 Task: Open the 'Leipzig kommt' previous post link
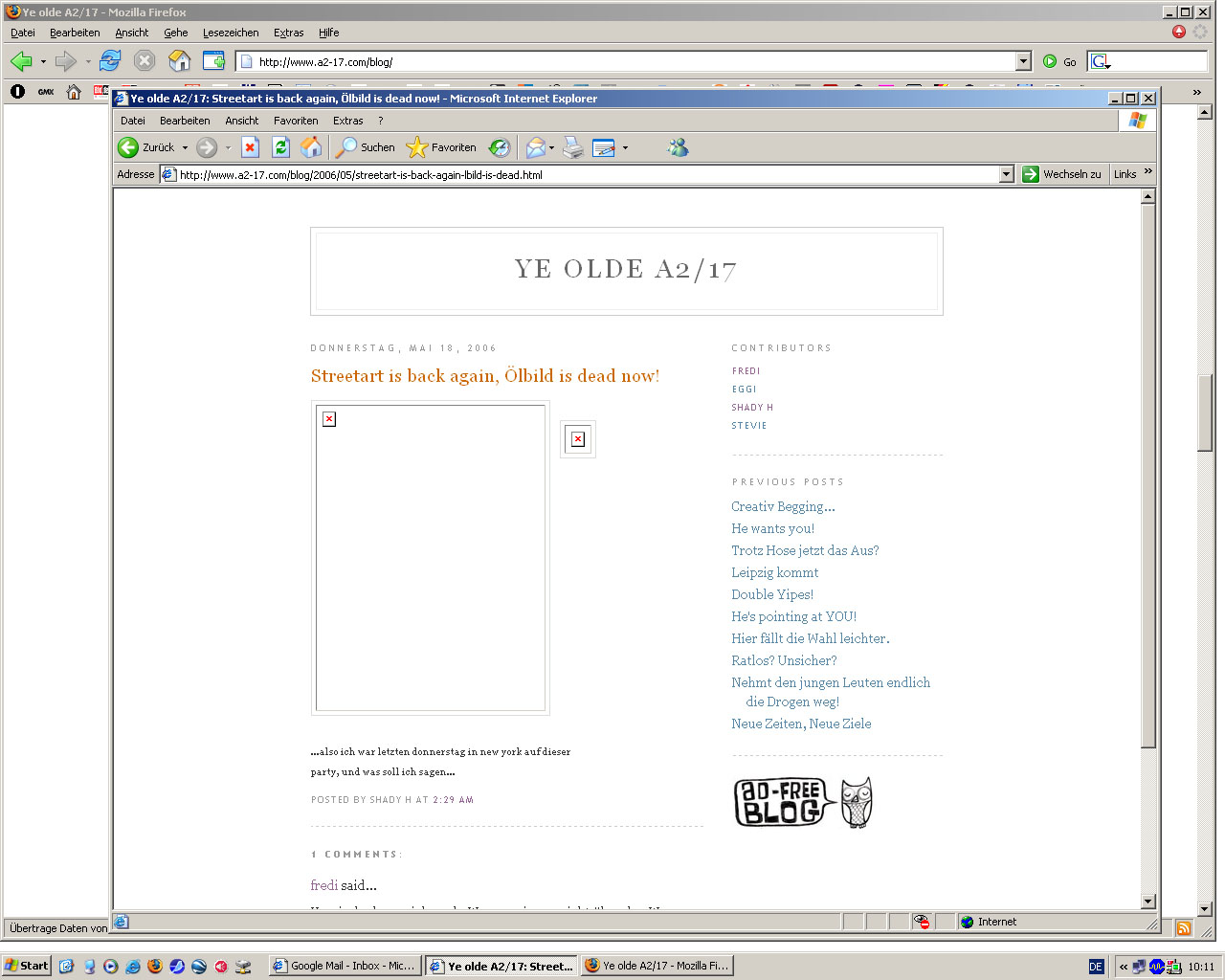coord(774,572)
